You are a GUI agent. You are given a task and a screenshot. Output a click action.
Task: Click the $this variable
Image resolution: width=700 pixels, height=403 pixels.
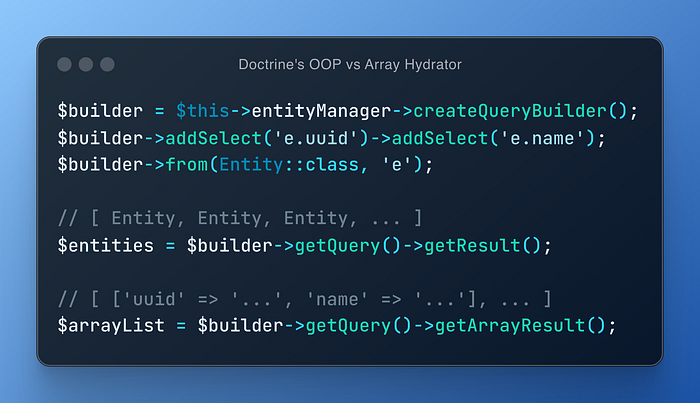point(203,111)
